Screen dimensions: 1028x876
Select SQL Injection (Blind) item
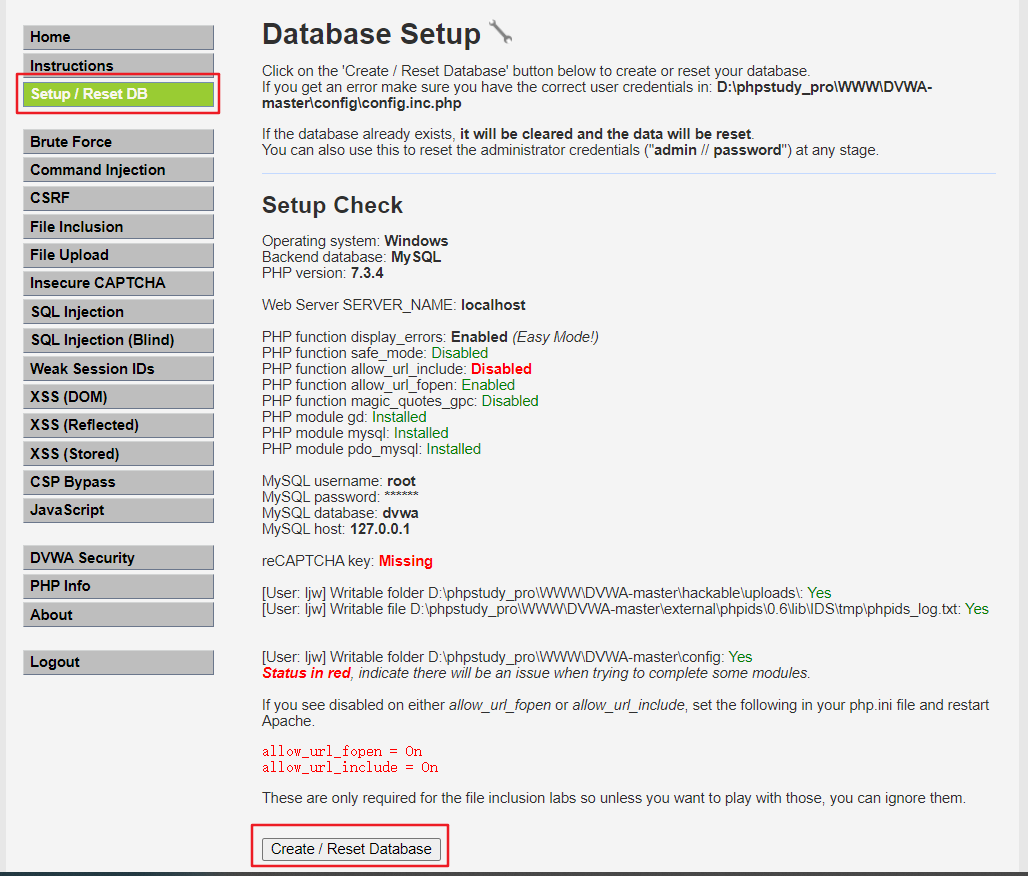(x=118, y=340)
